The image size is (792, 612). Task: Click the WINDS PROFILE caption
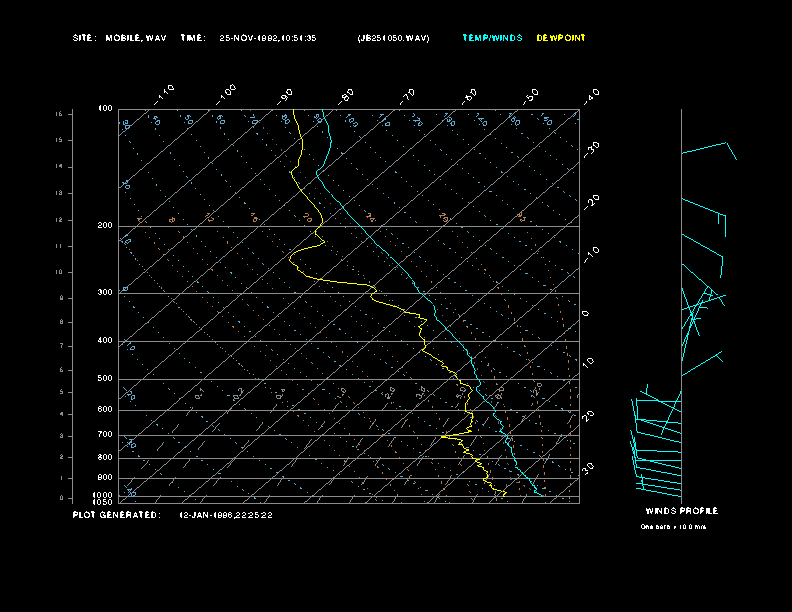(681, 511)
